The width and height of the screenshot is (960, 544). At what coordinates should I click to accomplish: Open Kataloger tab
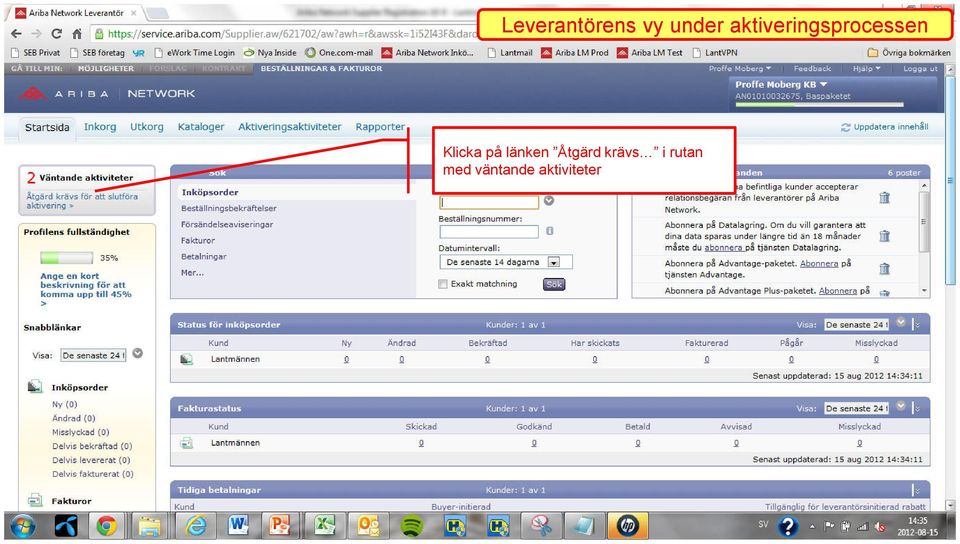[201, 127]
